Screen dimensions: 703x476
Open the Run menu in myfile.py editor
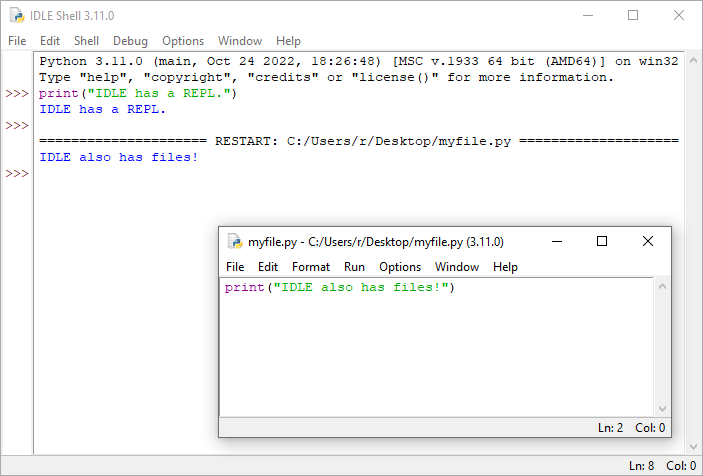pyautogui.click(x=354, y=267)
